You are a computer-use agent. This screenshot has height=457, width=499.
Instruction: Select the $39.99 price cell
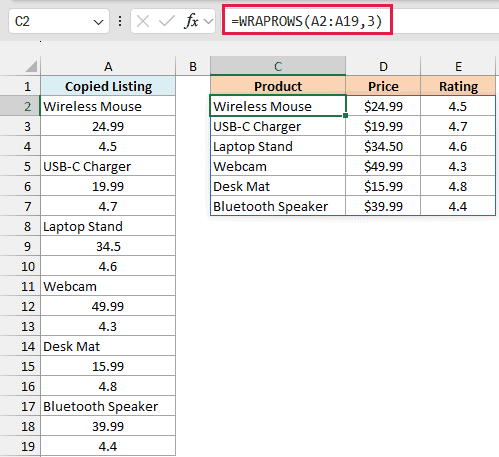tap(383, 206)
